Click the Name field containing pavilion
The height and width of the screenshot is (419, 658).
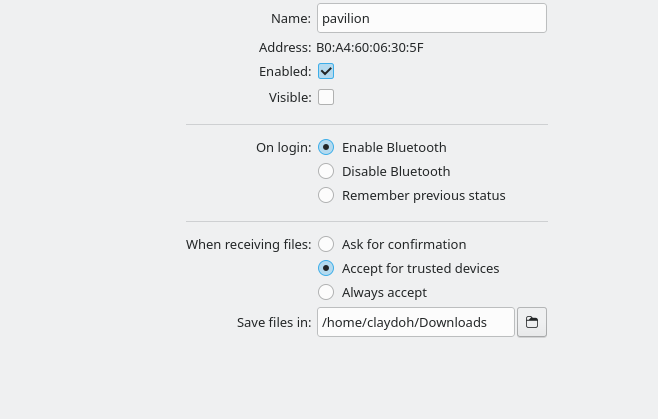[x=431, y=18]
